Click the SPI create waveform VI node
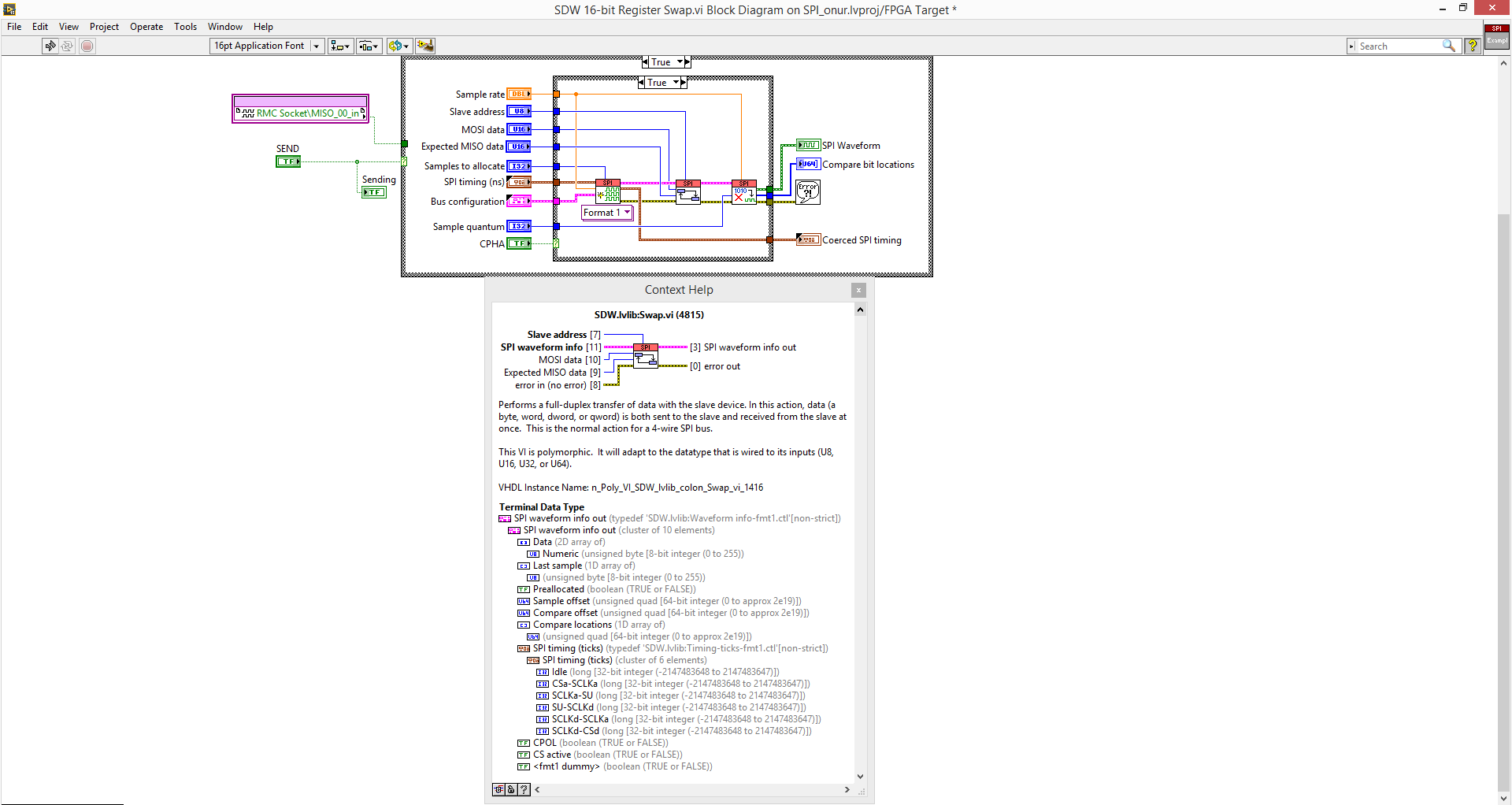This screenshot has width=1512, height=805. 608,191
